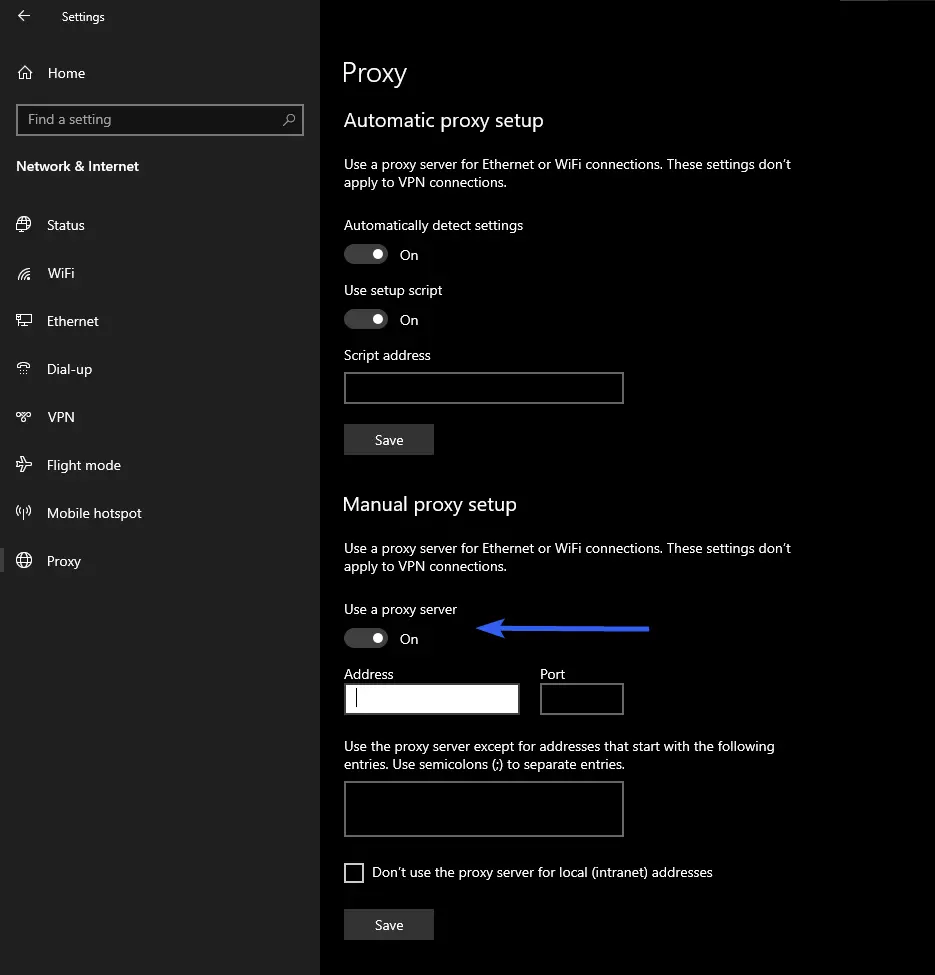The width and height of the screenshot is (935, 975).
Task: Click the Ethernet monitor icon
Action: click(24, 321)
